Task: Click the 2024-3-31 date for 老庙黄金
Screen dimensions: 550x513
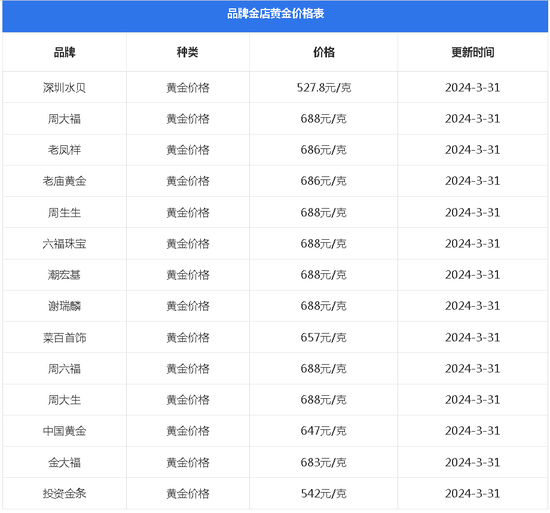Action: point(473,181)
